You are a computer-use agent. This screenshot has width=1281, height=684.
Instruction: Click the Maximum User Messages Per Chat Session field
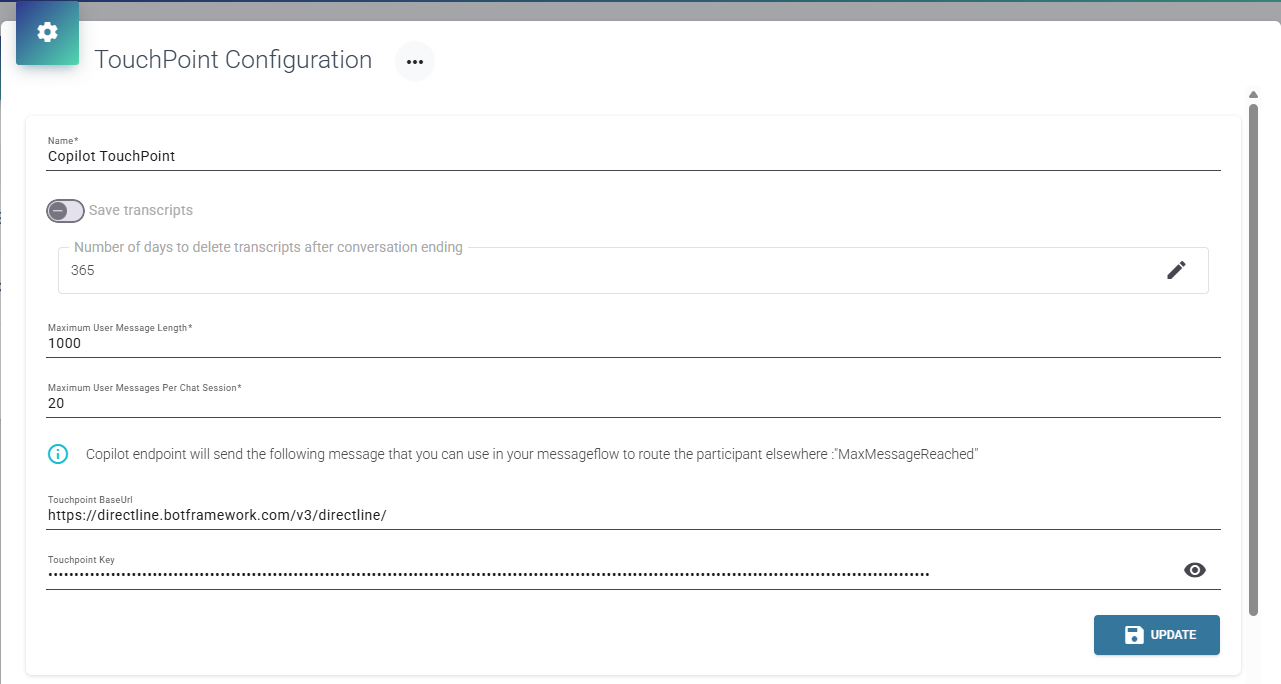pos(634,403)
